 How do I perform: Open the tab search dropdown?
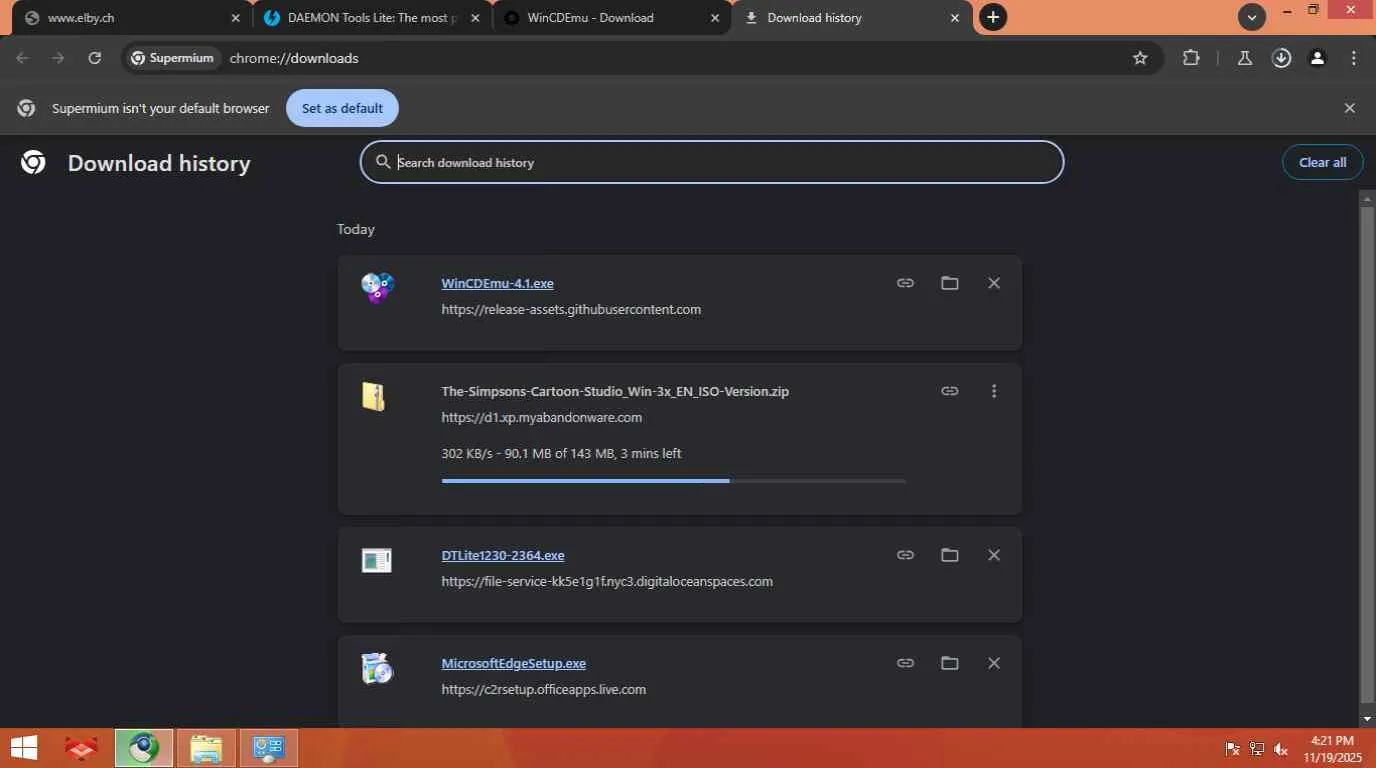point(1251,17)
